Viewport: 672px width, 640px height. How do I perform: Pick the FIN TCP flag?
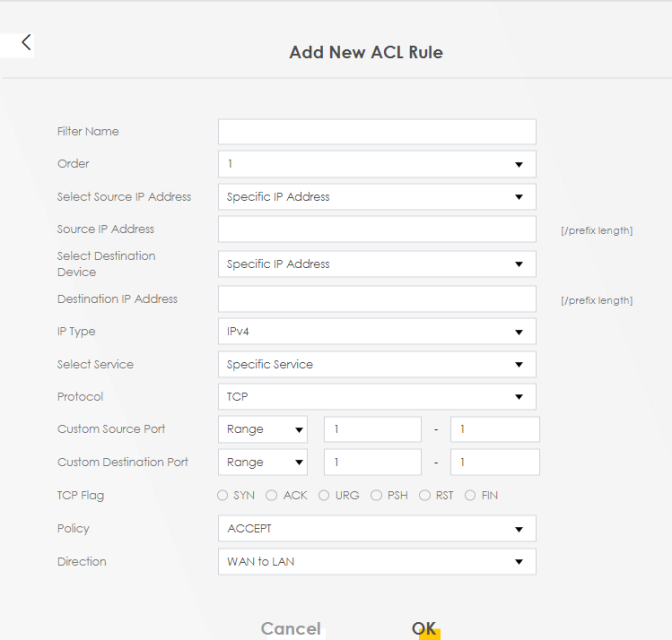(x=471, y=495)
